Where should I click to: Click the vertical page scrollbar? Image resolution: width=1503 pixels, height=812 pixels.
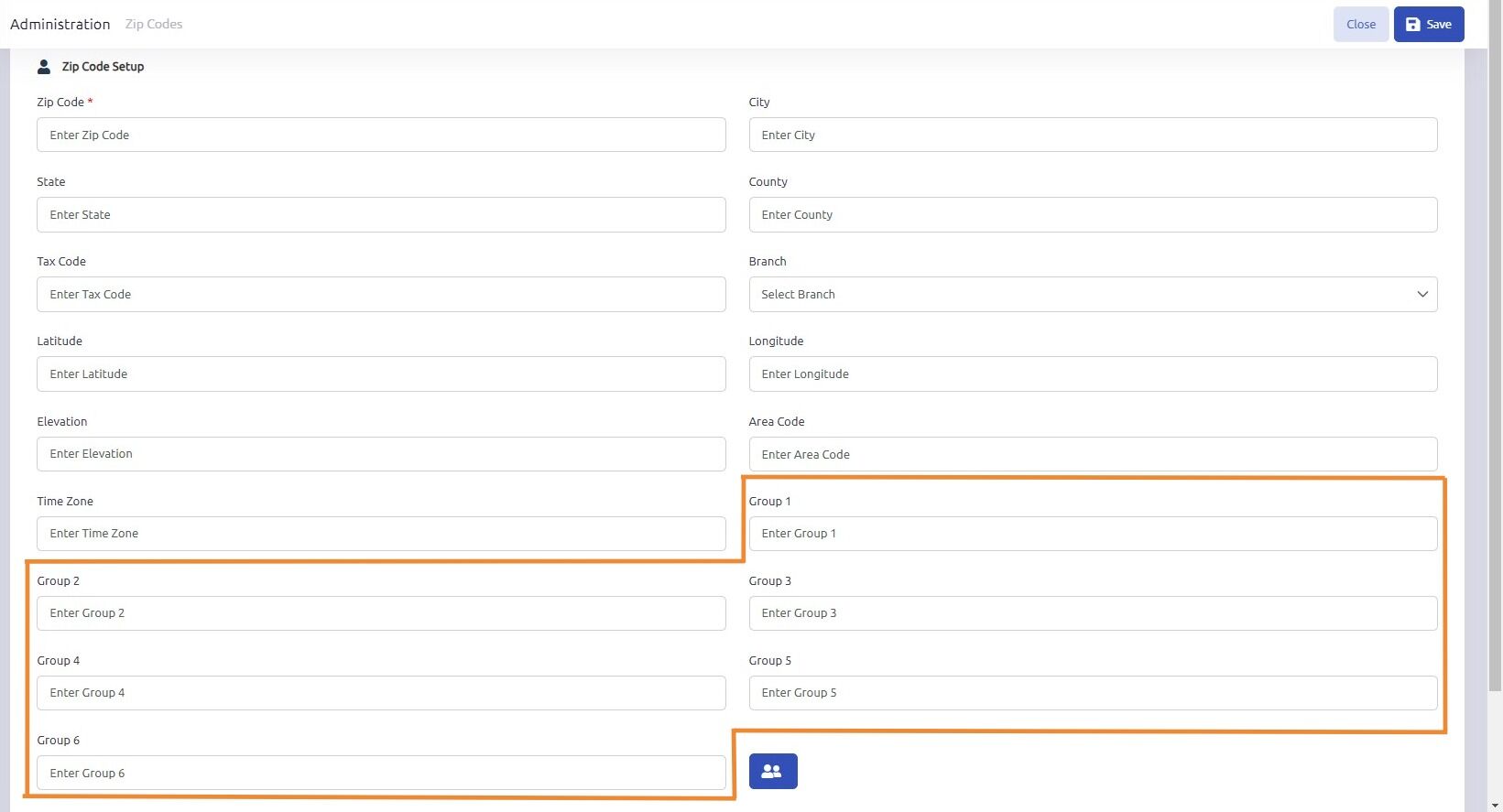click(1495, 366)
